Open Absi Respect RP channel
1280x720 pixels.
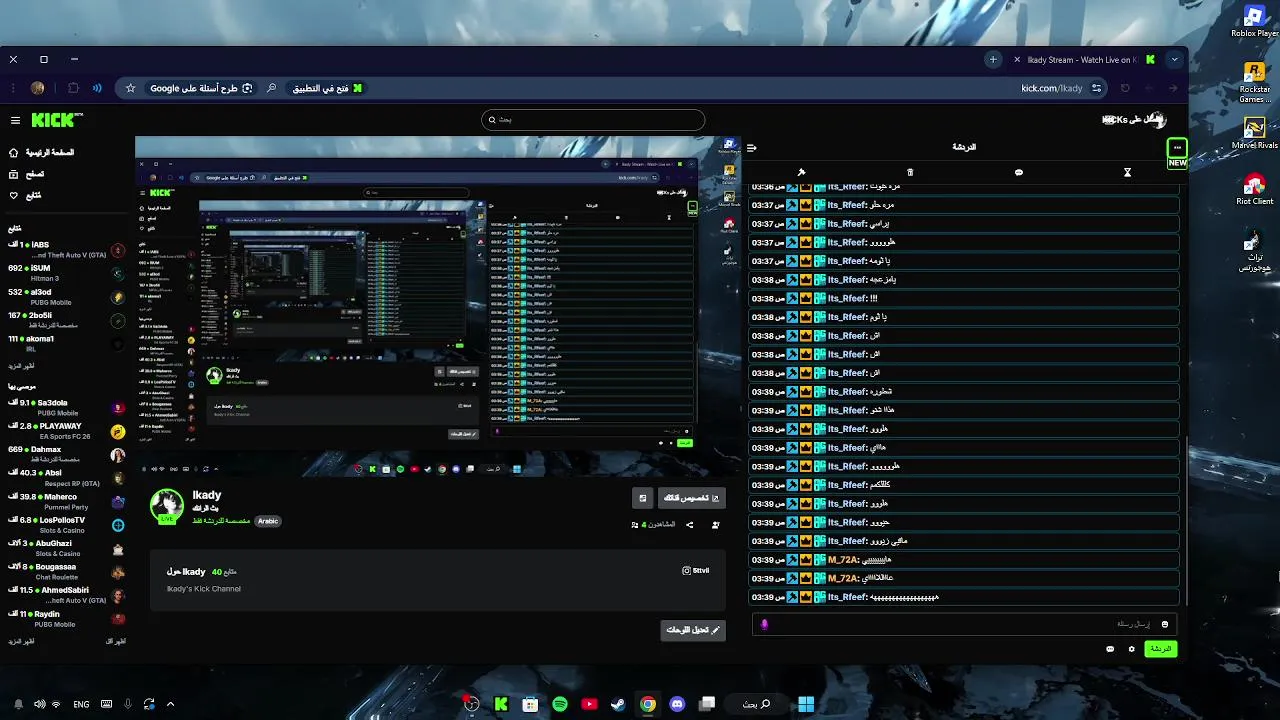tap(66, 478)
